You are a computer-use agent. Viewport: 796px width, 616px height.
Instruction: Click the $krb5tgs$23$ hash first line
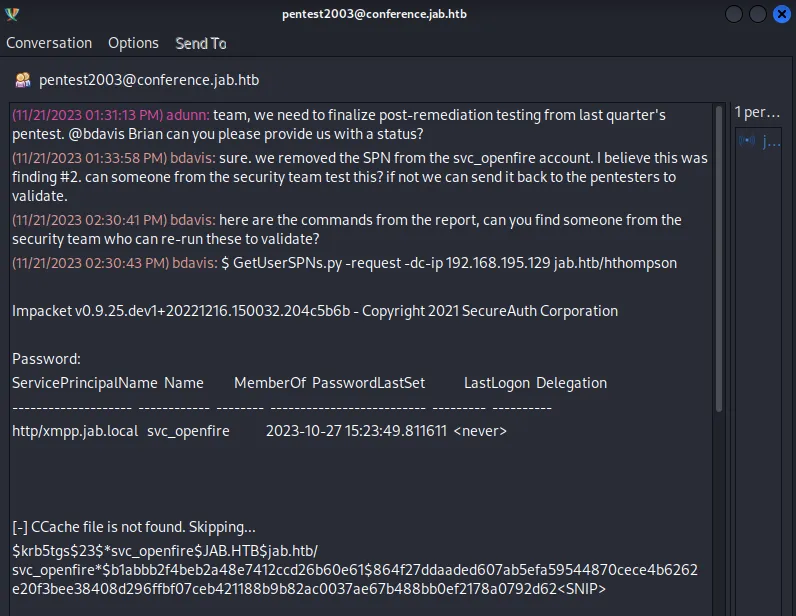click(x=165, y=551)
